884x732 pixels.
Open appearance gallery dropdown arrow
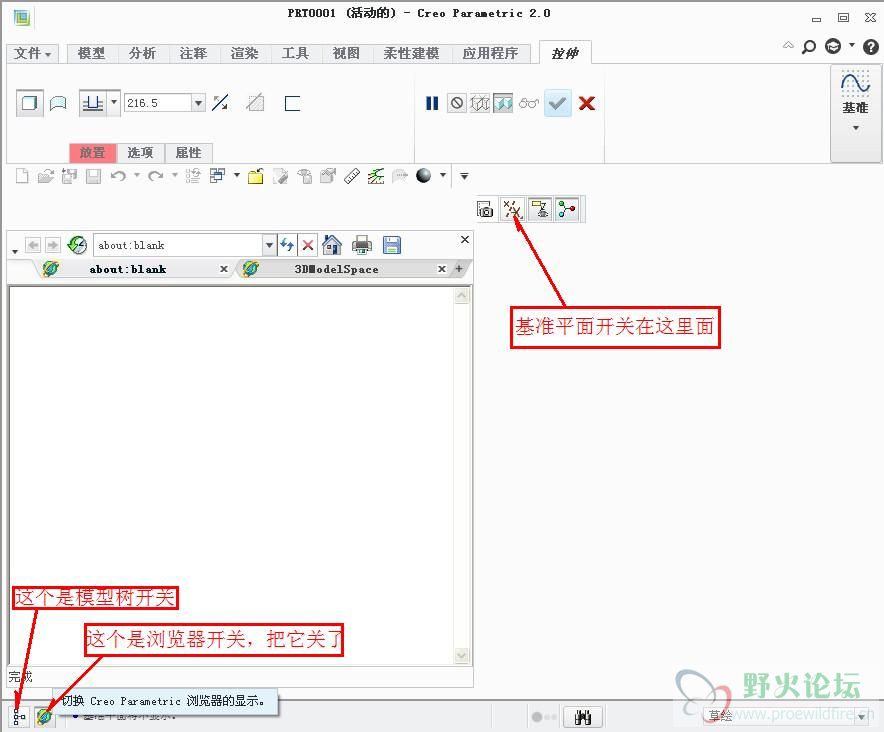tap(443, 175)
